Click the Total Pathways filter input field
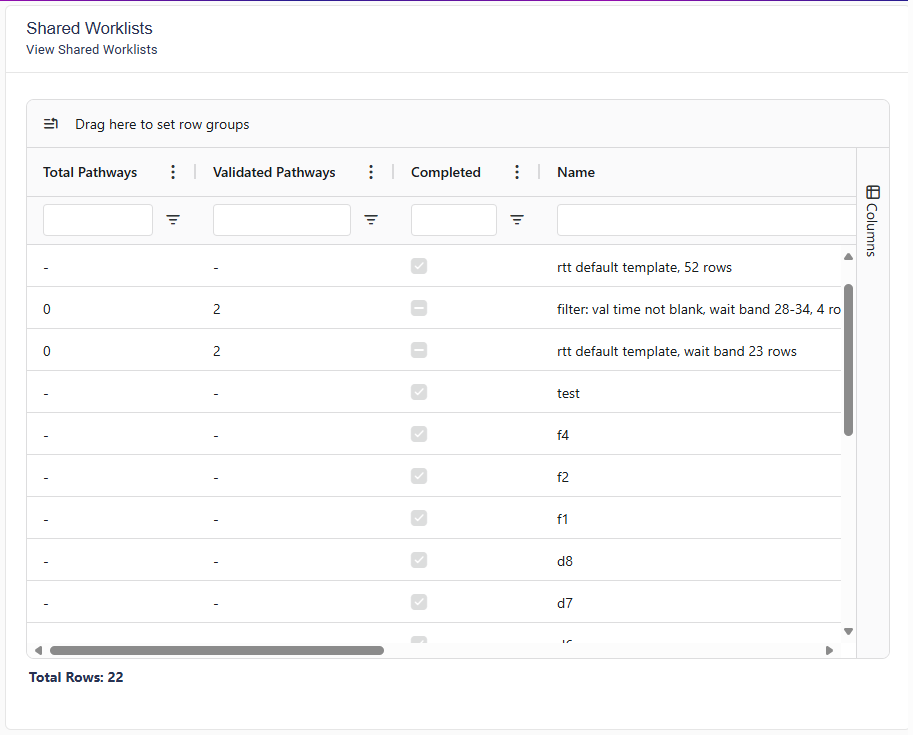This screenshot has height=735, width=913. coord(98,220)
